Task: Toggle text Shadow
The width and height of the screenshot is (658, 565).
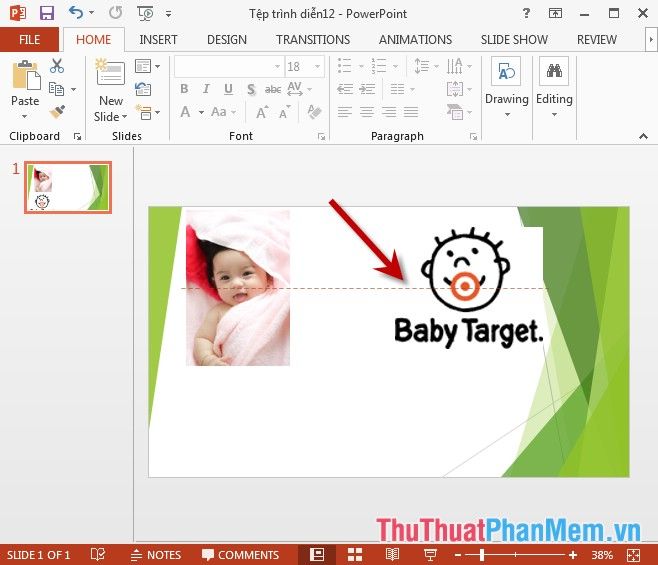Action: (251, 89)
